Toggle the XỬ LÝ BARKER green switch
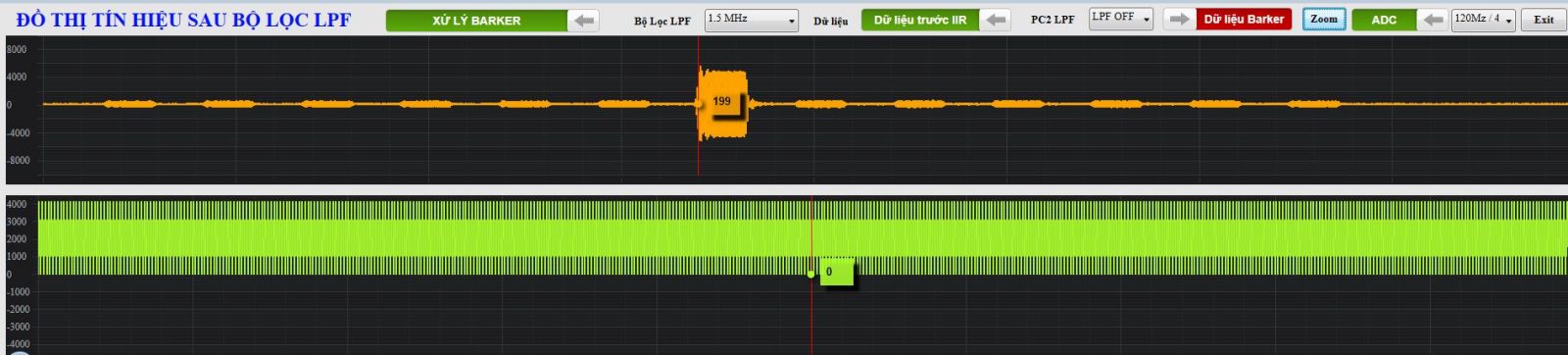 pos(476,21)
